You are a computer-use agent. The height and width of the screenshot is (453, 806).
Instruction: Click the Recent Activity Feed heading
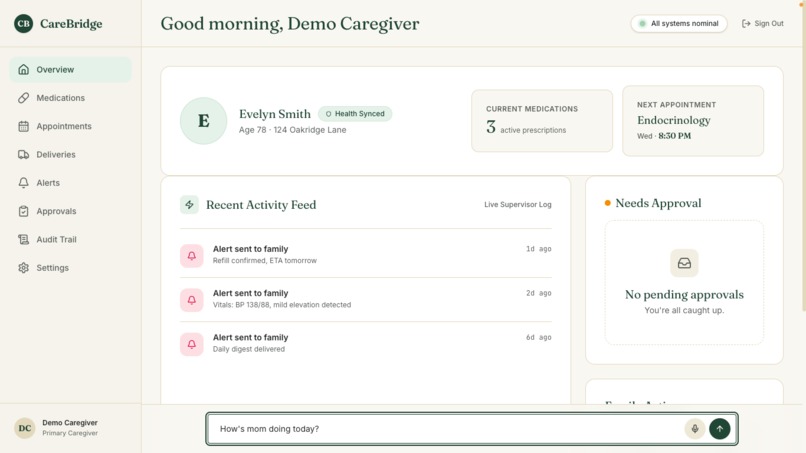click(x=261, y=205)
